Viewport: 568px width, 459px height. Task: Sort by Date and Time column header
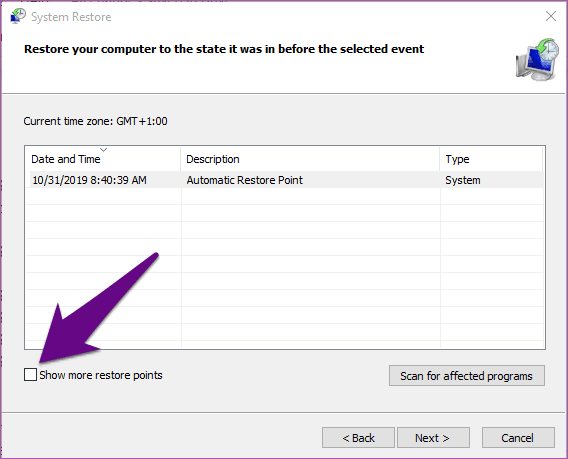click(103, 159)
